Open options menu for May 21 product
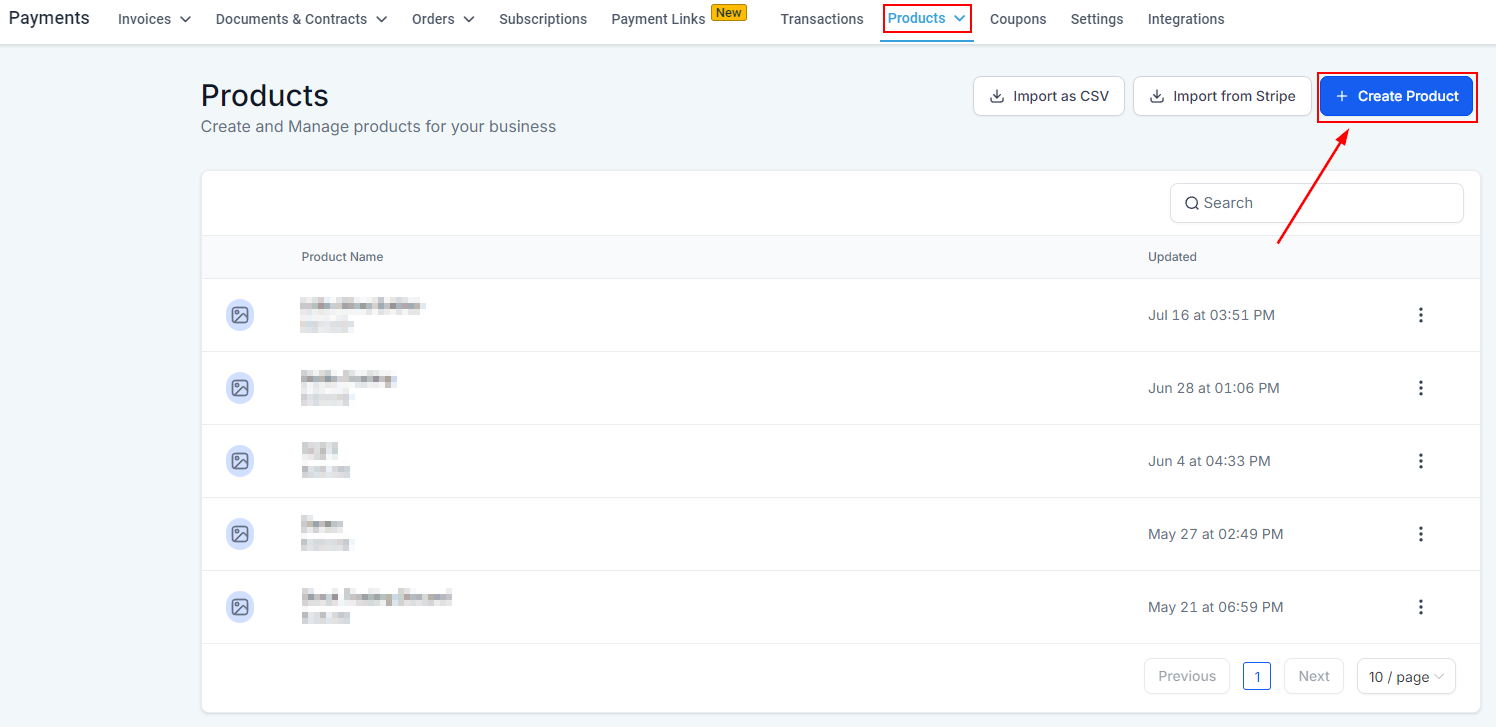Viewport: 1496px width, 727px height. pyautogui.click(x=1420, y=607)
